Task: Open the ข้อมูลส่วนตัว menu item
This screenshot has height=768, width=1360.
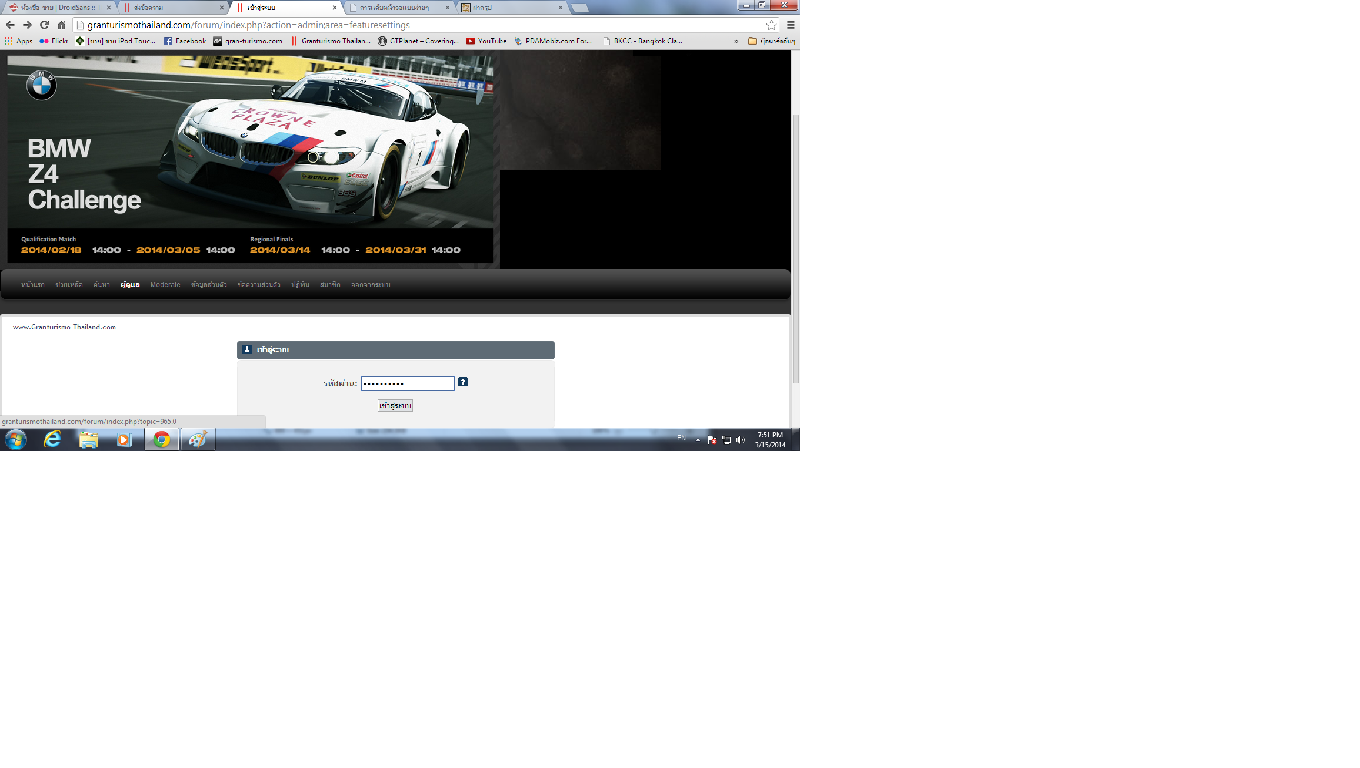Action: [x=208, y=285]
